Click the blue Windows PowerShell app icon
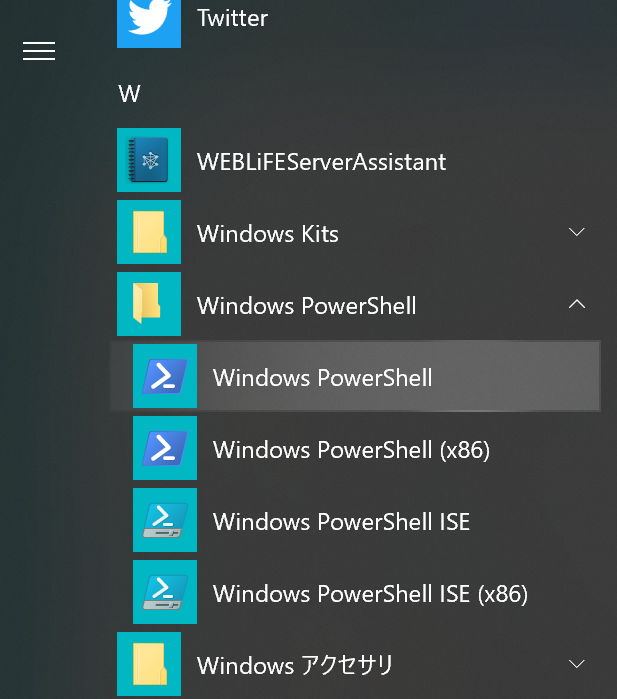617x699 pixels. click(165, 377)
